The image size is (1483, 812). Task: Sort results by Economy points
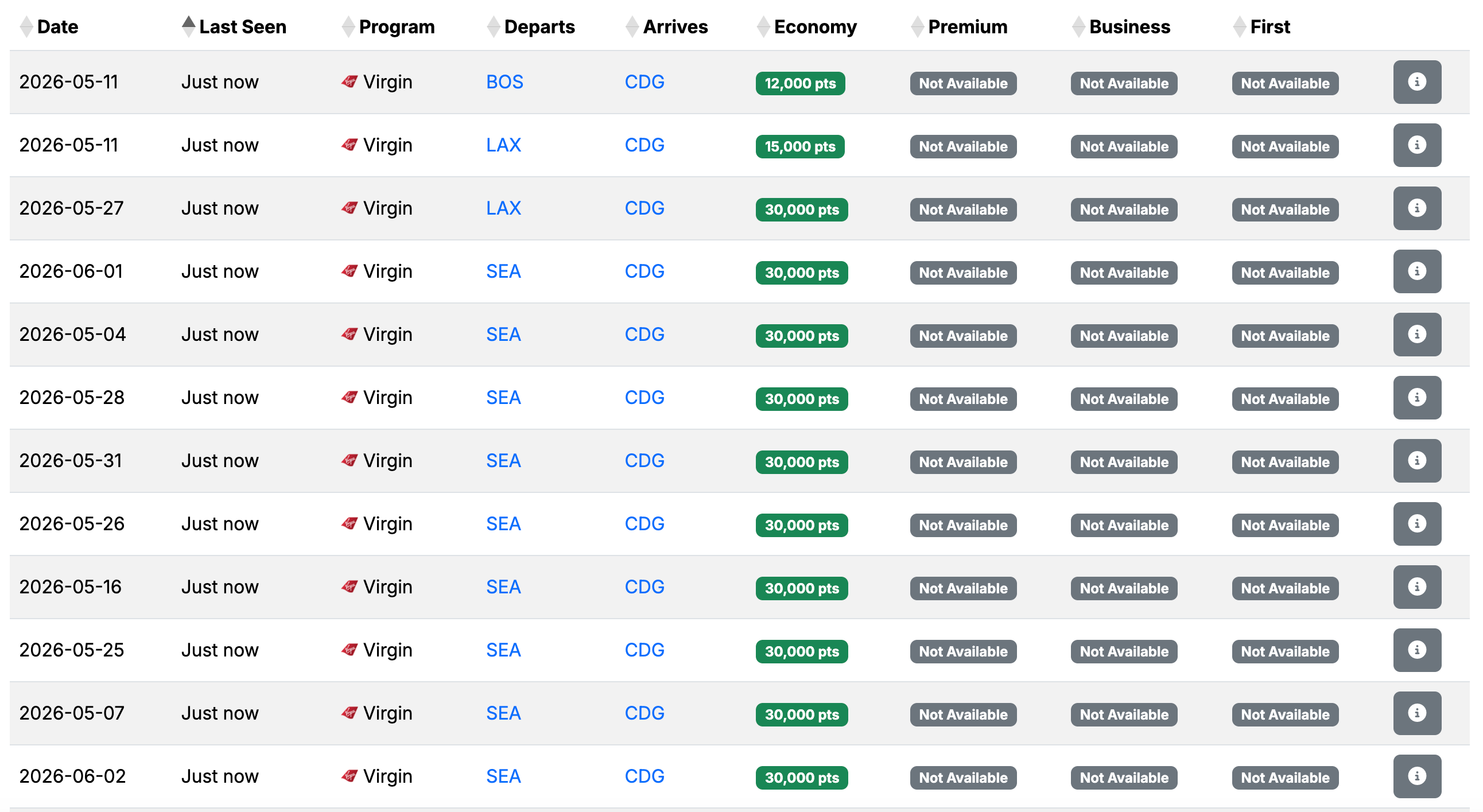point(814,27)
